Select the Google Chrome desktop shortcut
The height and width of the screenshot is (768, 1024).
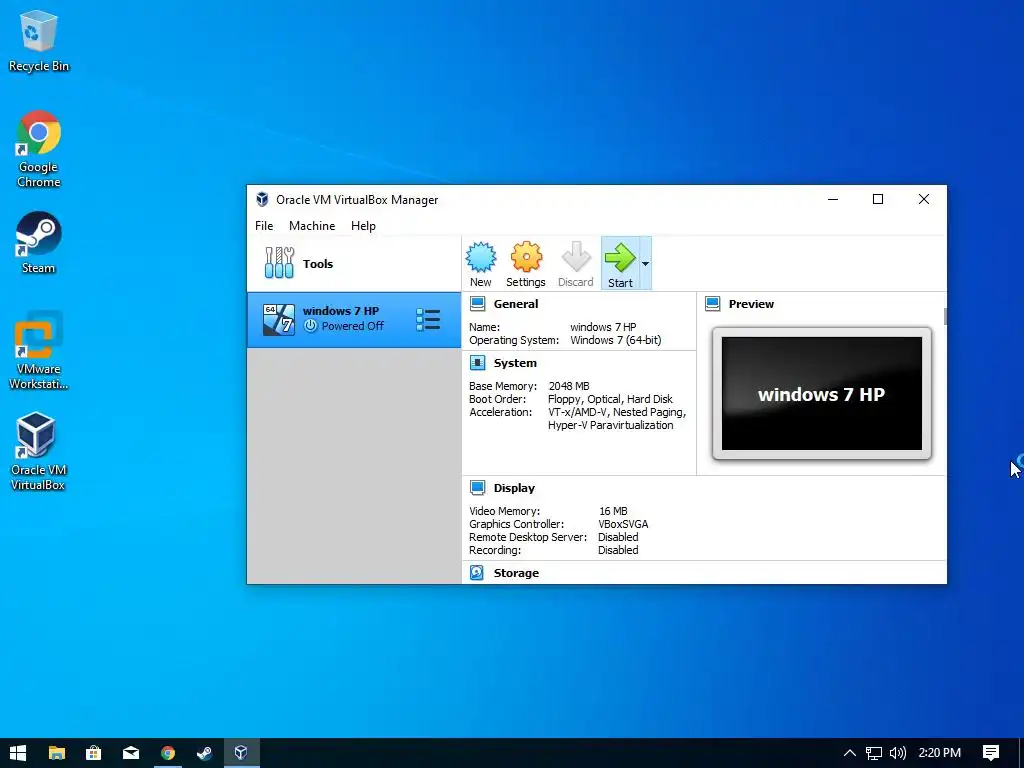click(x=39, y=149)
